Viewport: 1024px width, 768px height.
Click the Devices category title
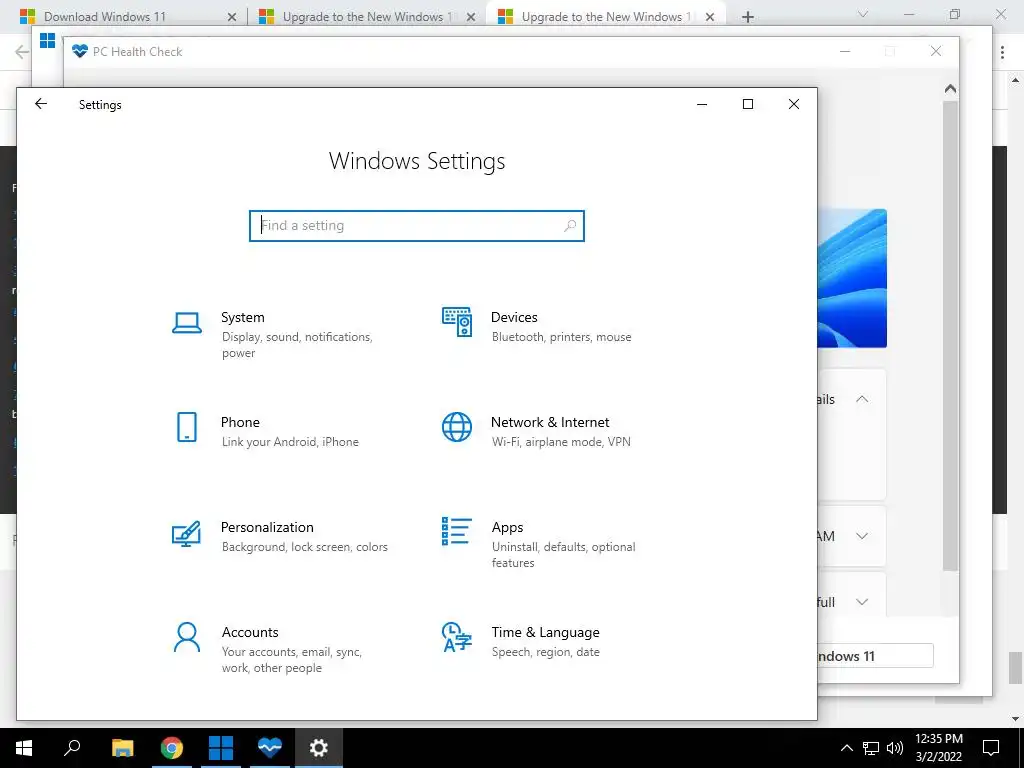514,317
